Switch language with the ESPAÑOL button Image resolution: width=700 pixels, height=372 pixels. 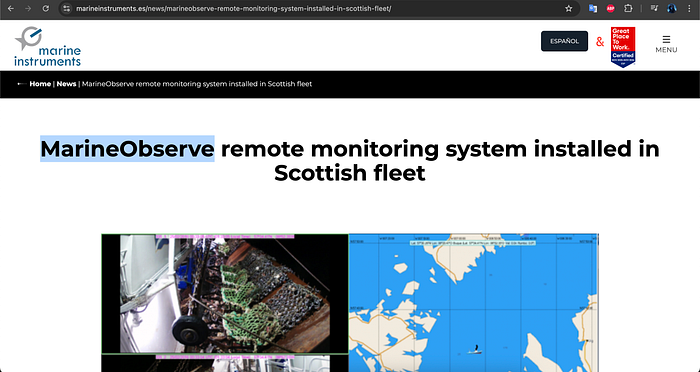click(x=564, y=41)
